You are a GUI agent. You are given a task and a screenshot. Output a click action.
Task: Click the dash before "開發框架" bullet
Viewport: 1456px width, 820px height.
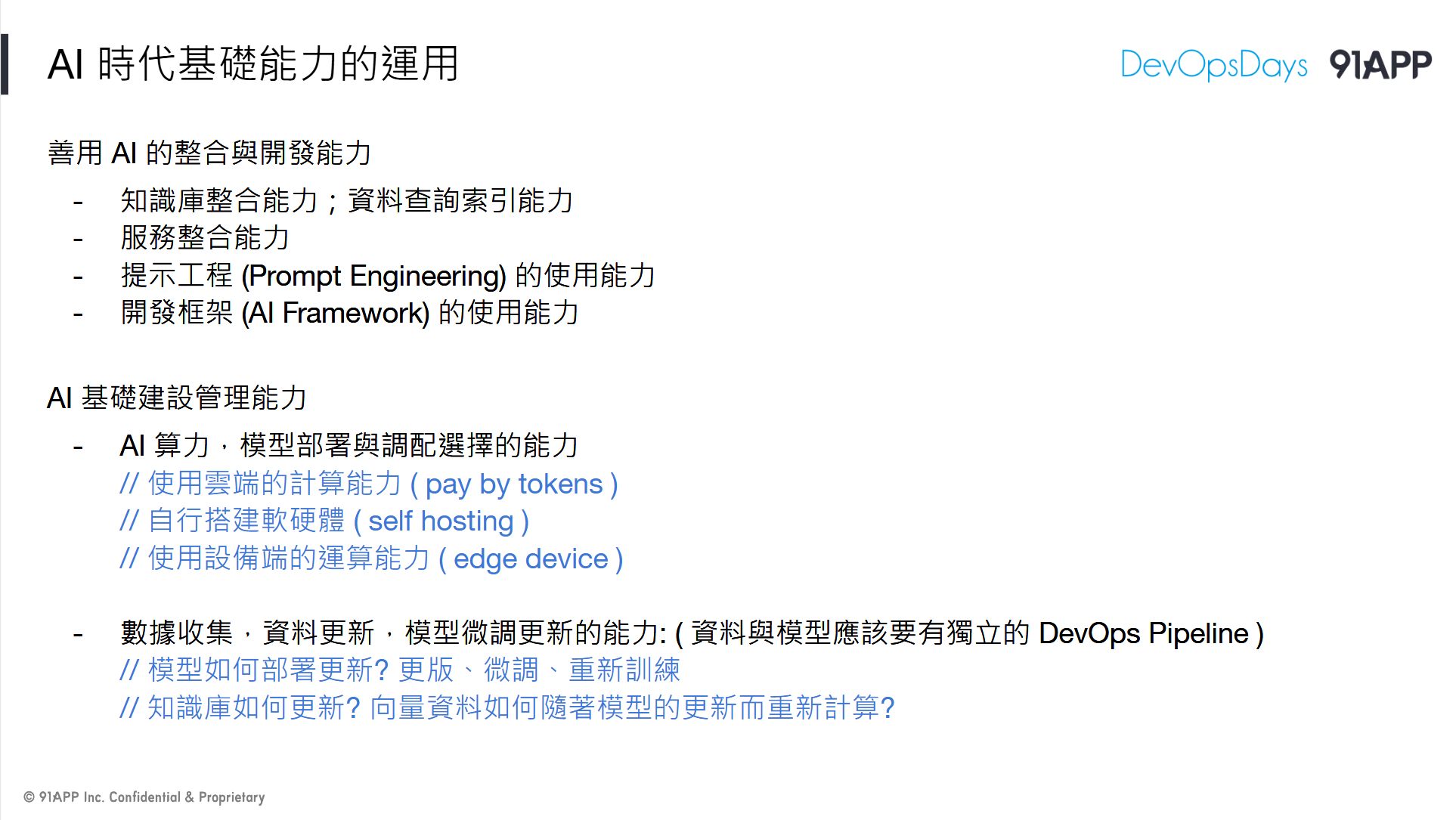(x=78, y=314)
